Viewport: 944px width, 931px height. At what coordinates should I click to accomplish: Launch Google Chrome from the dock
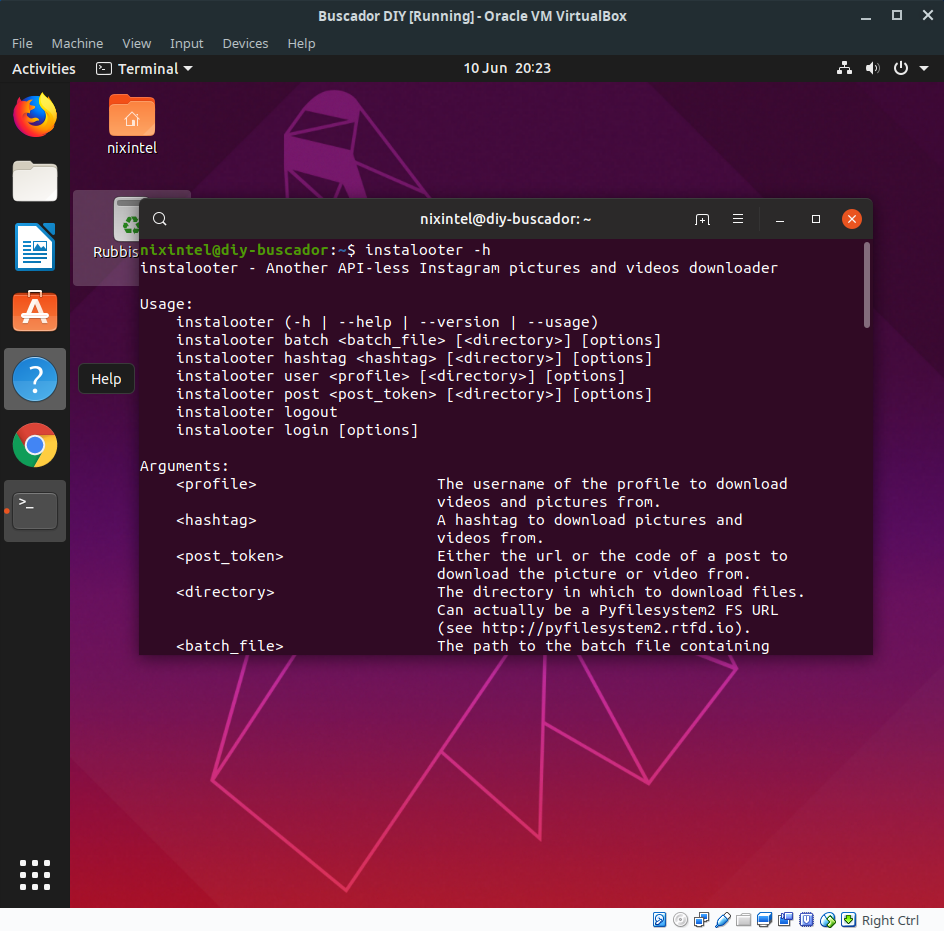pyautogui.click(x=35, y=445)
